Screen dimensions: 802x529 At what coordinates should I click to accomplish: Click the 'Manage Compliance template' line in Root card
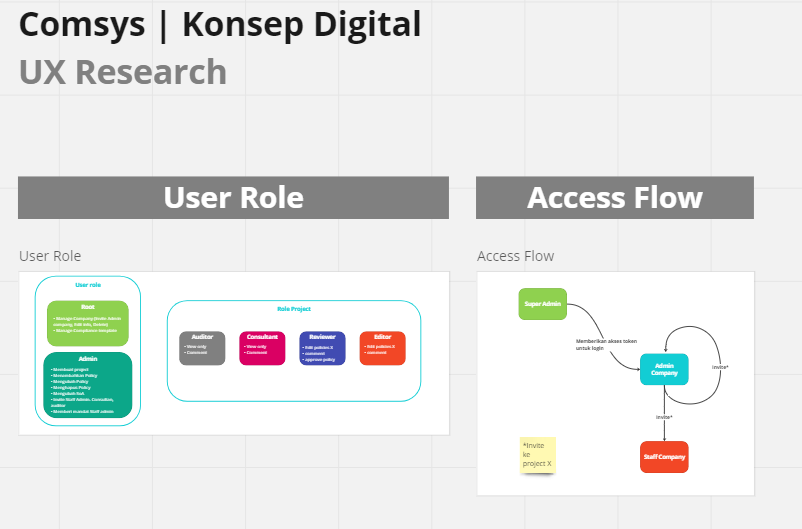(85, 330)
